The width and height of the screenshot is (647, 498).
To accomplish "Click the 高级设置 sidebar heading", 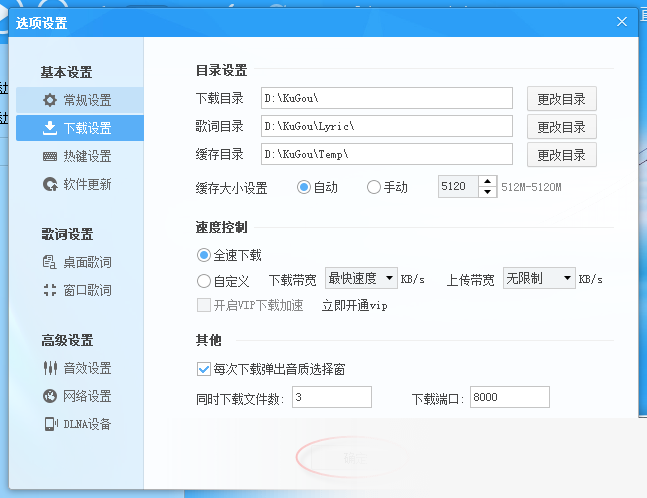I will pos(67,340).
